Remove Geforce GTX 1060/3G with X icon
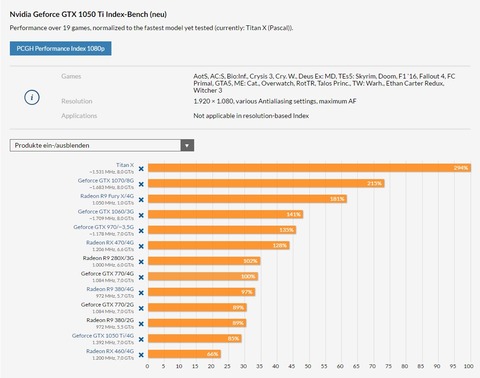The width and height of the screenshot is (480, 378). click(x=141, y=215)
